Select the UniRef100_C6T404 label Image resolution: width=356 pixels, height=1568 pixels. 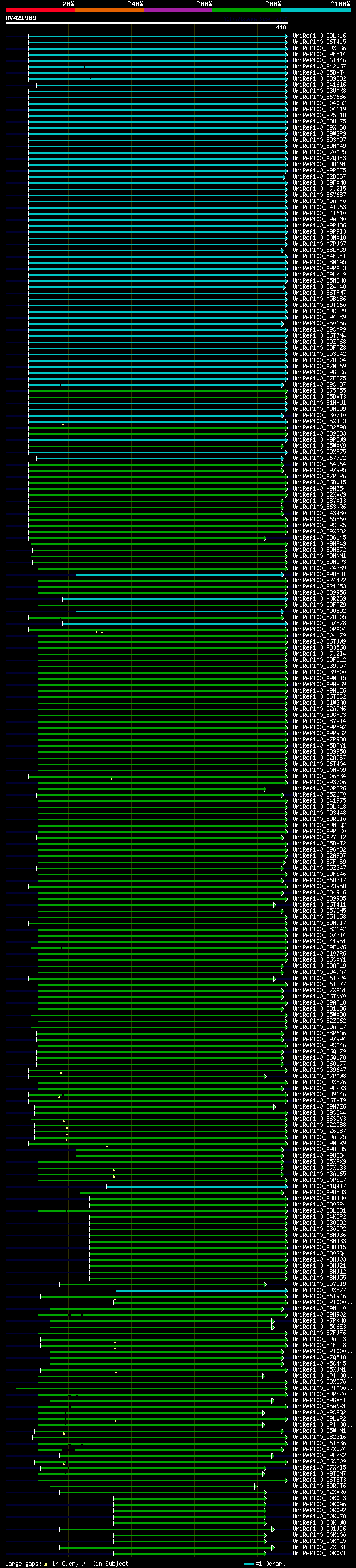pos(319,764)
